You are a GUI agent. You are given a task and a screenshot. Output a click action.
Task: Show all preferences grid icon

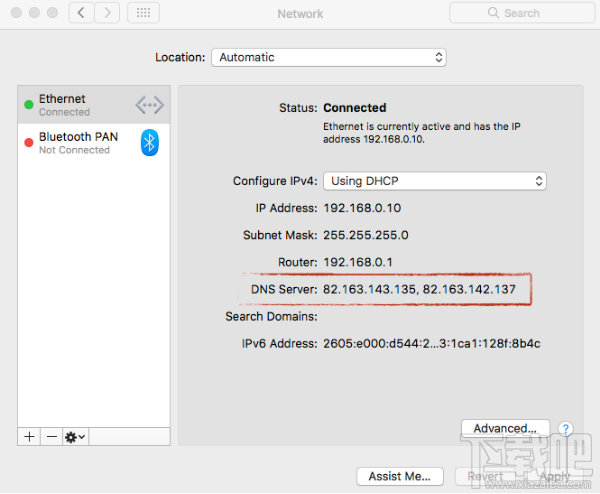[x=143, y=14]
